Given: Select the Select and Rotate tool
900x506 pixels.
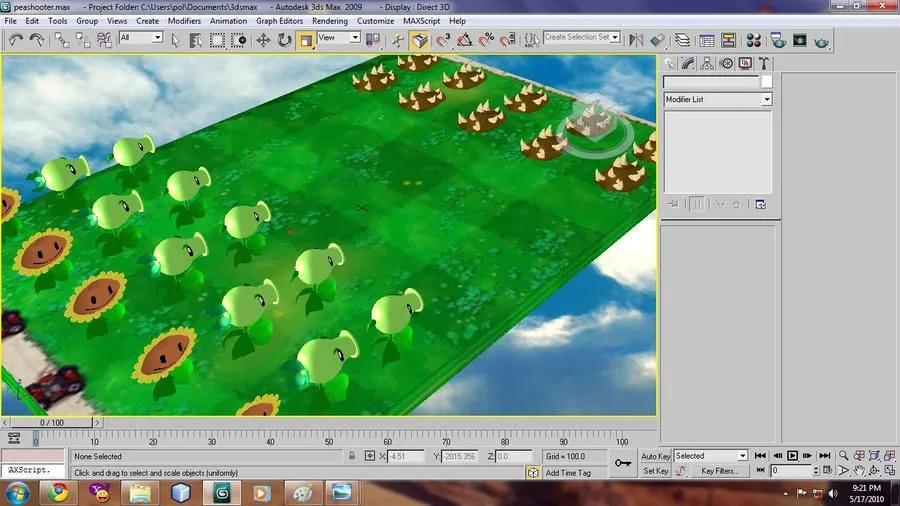Looking at the screenshot, I should [284, 40].
